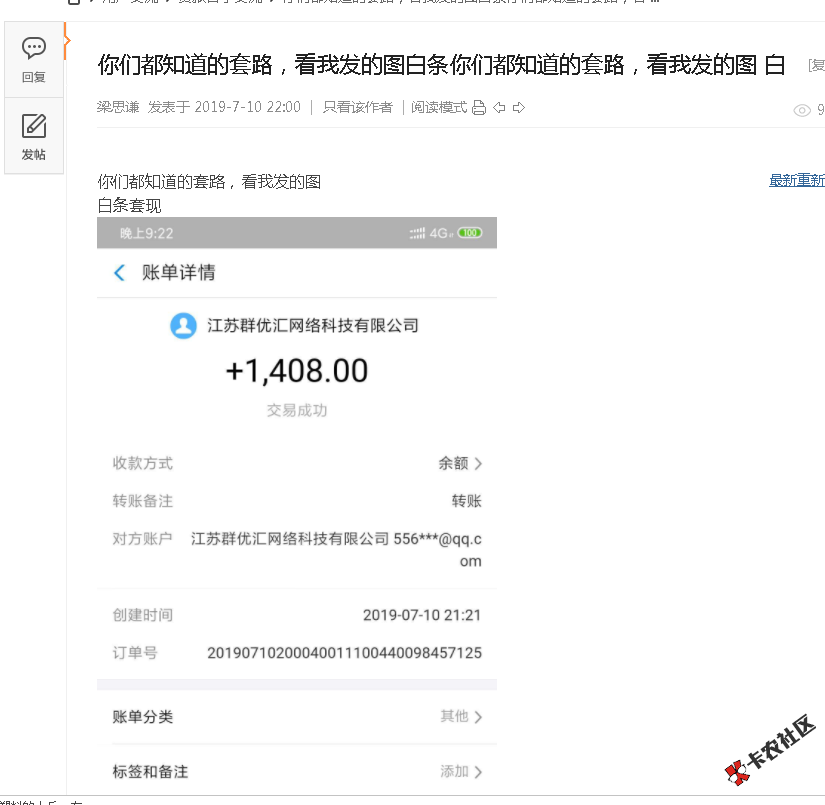Screen dimensions: 825x805
Task: Tap the blue back chevron by 账单详情
Action: coord(119,273)
